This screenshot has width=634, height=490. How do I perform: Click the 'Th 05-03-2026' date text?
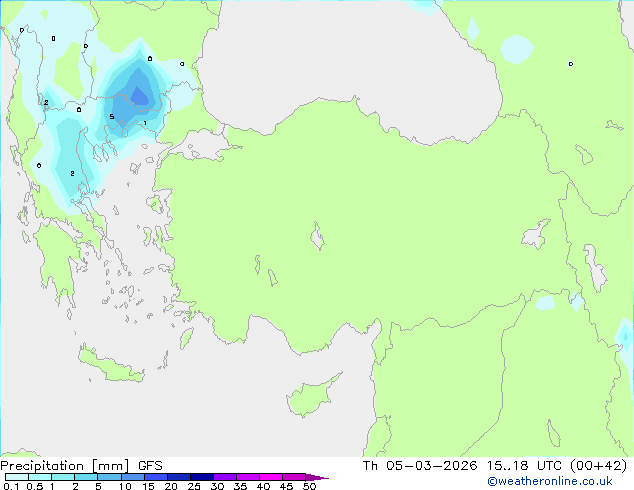coord(420,465)
